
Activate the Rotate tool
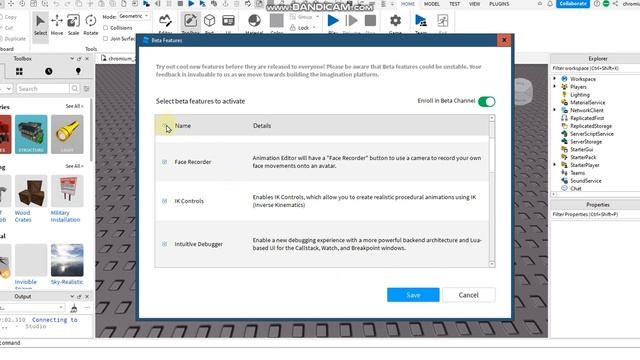[91, 24]
